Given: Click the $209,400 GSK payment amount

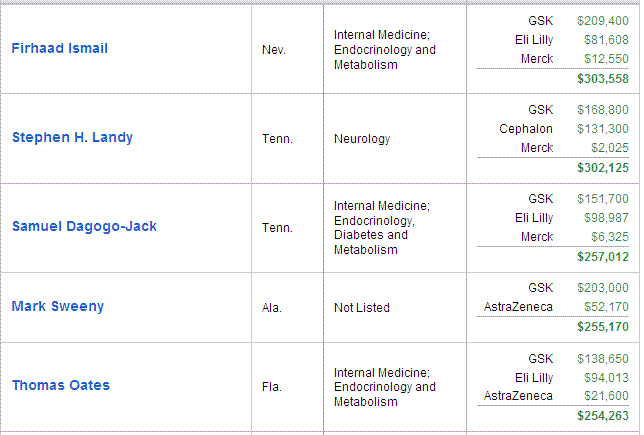Looking at the screenshot, I should [603, 20].
